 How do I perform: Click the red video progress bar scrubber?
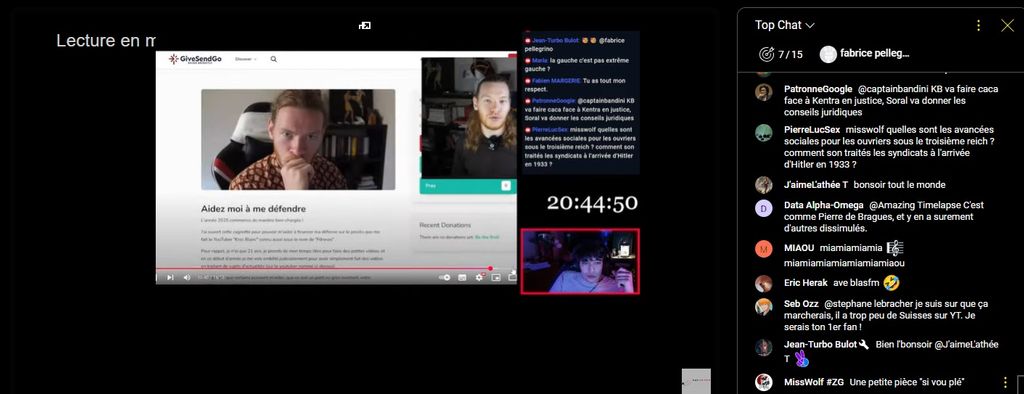point(490,268)
